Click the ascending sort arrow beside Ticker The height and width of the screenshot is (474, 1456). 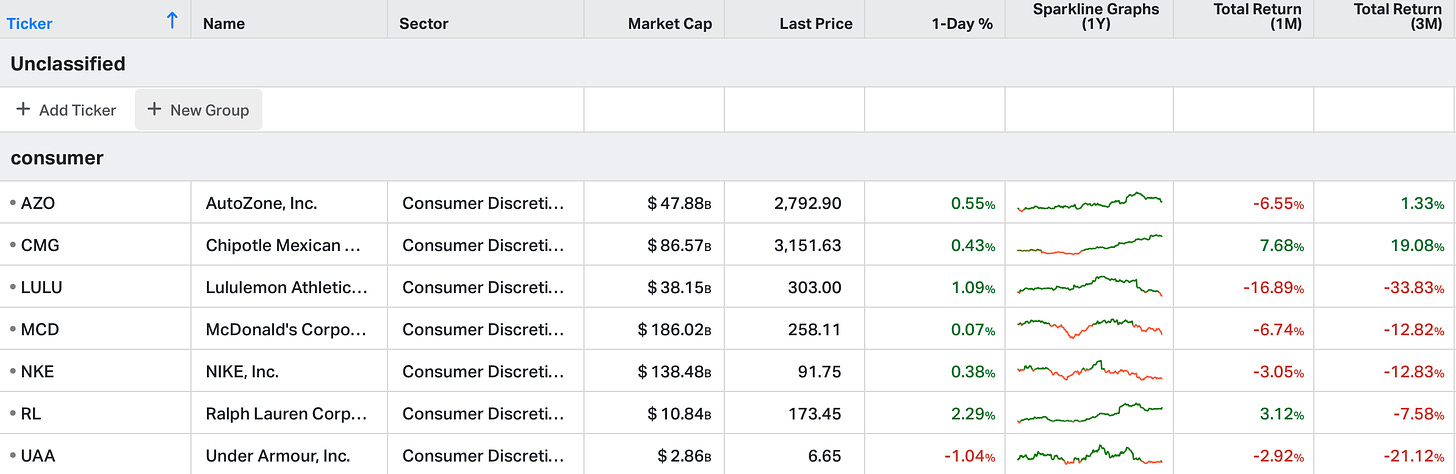(172, 21)
